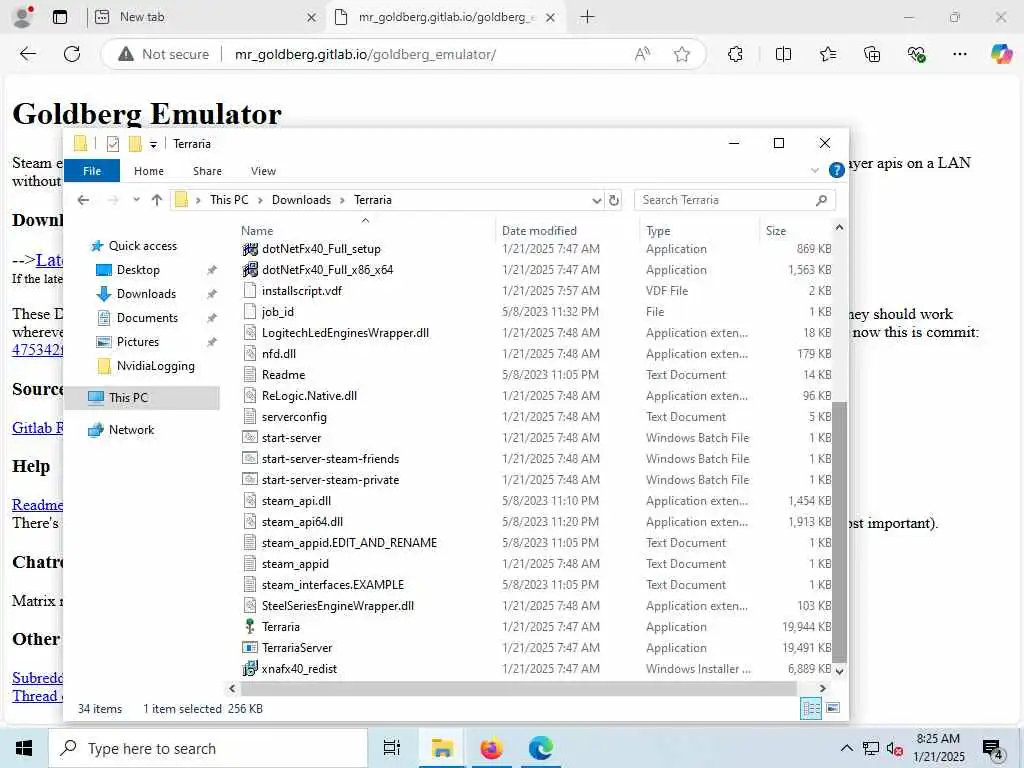
Task: Select Desktop in Quick access
Action: [138, 270]
